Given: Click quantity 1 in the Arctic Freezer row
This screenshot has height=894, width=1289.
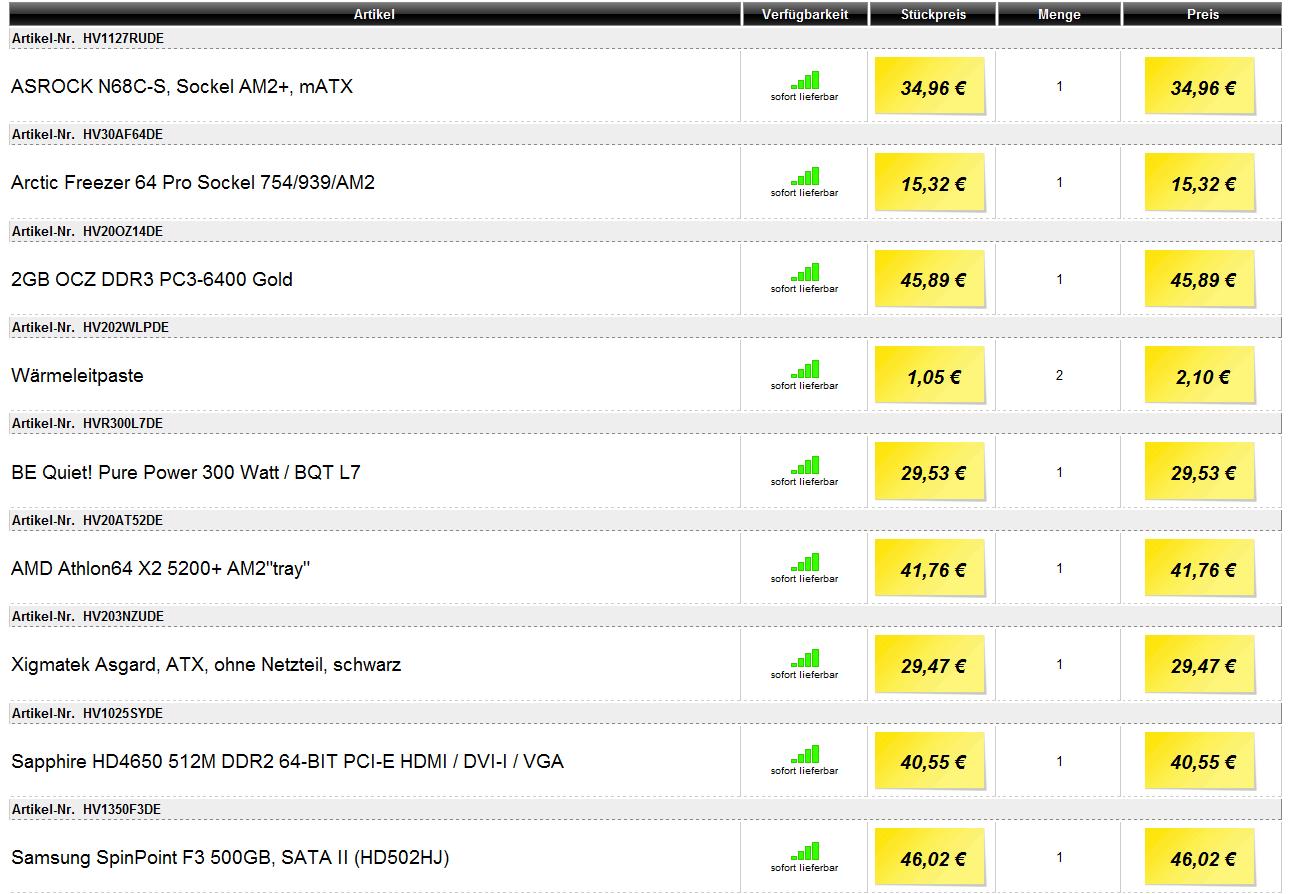Looking at the screenshot, I should 1059,182.
